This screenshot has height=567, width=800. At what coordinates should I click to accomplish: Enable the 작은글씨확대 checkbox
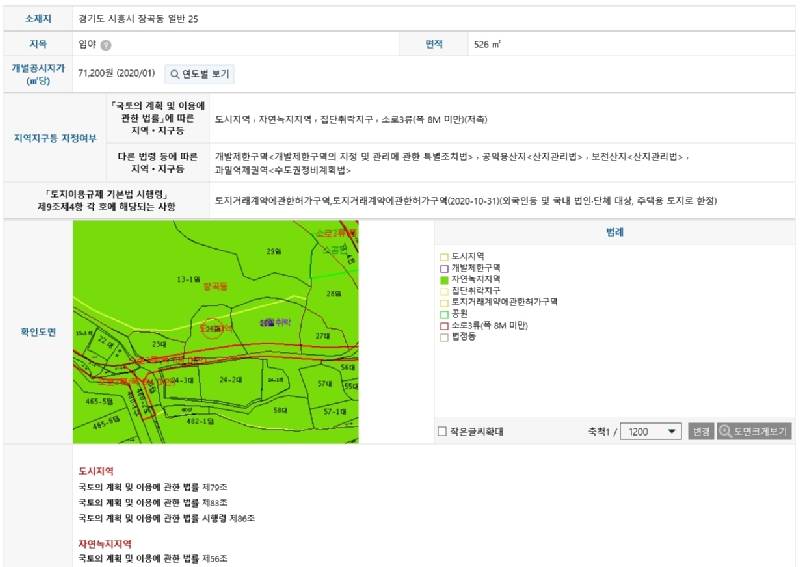click(442, 432)
